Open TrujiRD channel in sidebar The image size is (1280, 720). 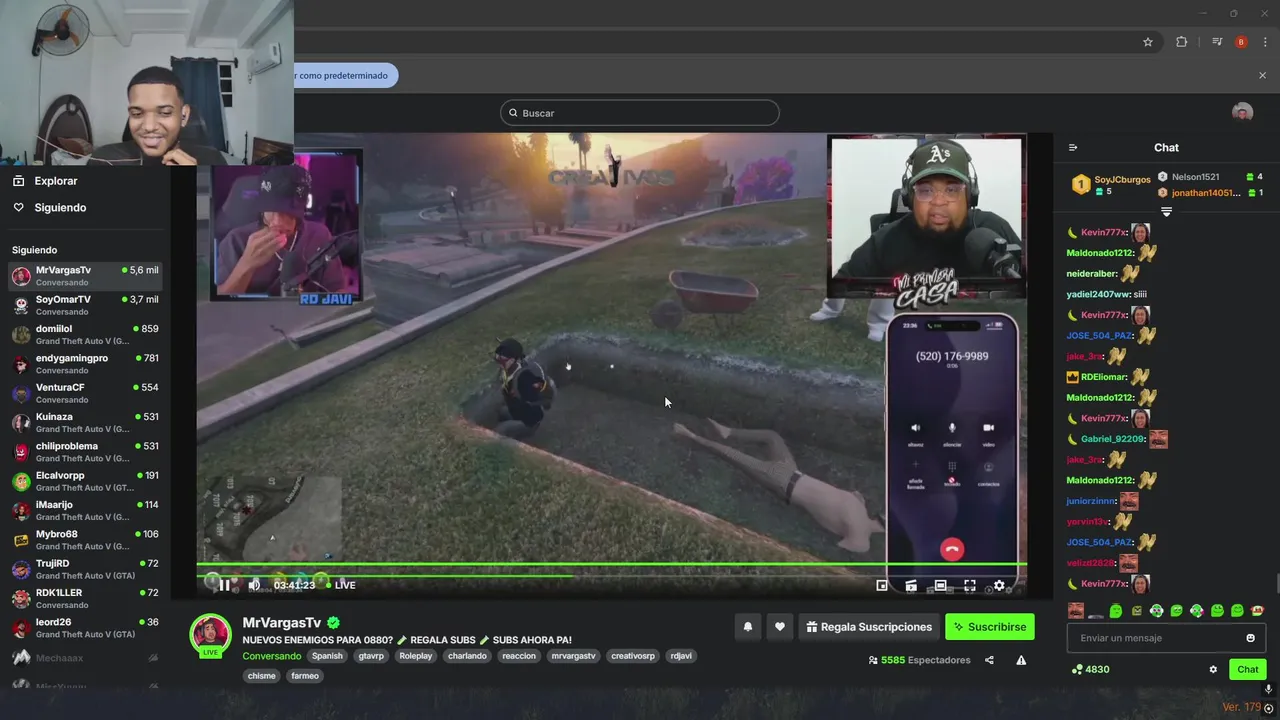coord(85,569)
